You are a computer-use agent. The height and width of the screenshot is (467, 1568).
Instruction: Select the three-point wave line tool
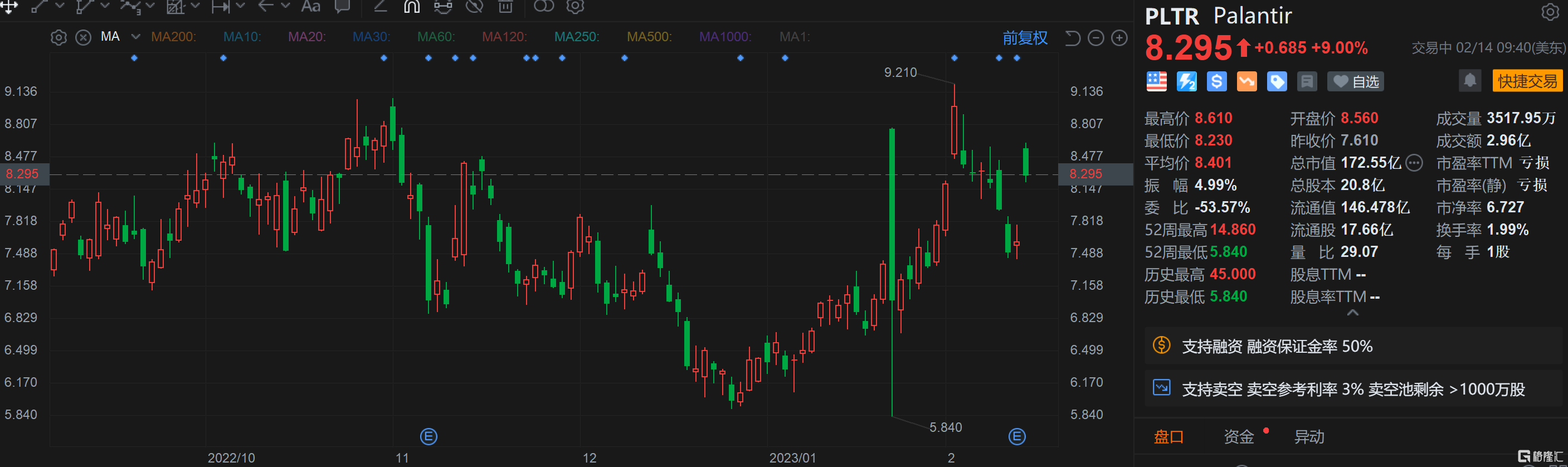[x=130, y=6]
